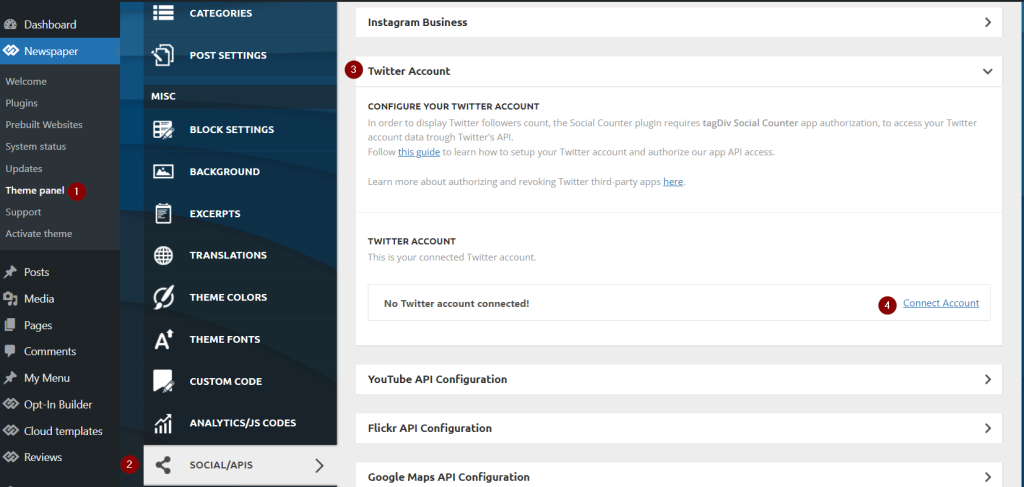The width and height of the screenshot is (1024, 487).
Task: Click the Social/APIs share icon
Action: [x=163, y=465]
